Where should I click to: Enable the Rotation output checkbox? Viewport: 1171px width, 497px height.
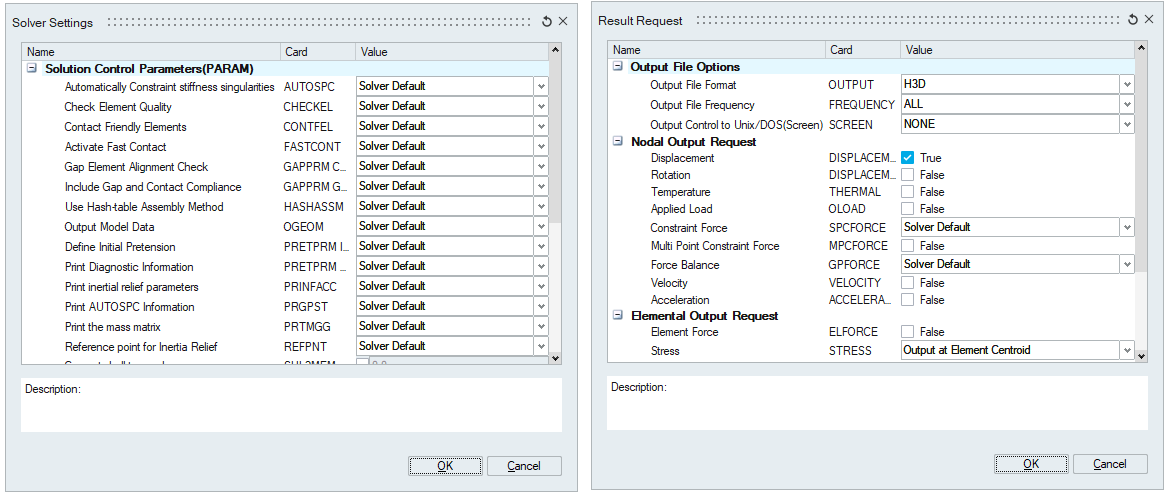tap(908, 175)
